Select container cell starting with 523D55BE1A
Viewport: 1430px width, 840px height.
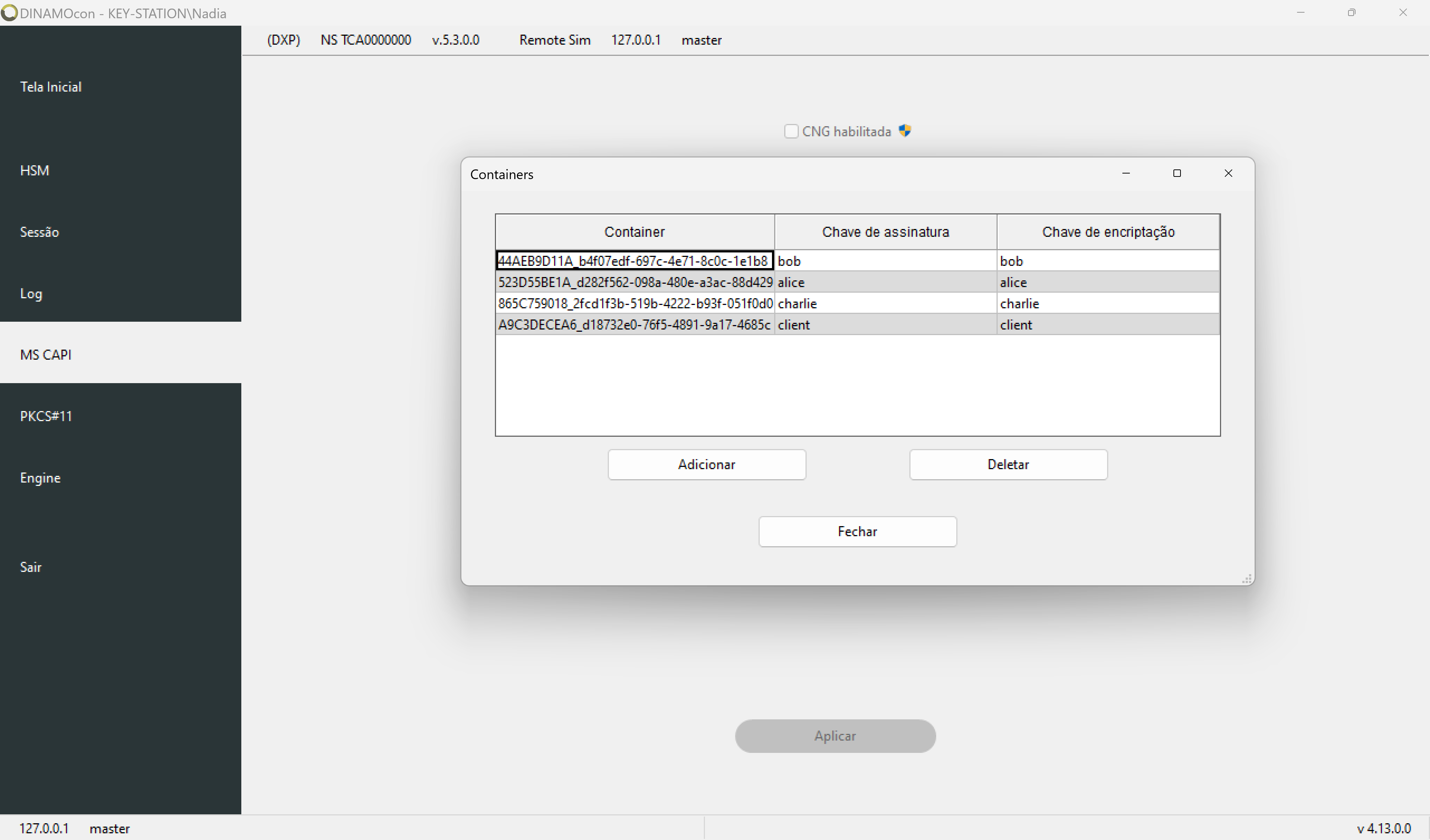pyautogui.click(x=635, y=282)
